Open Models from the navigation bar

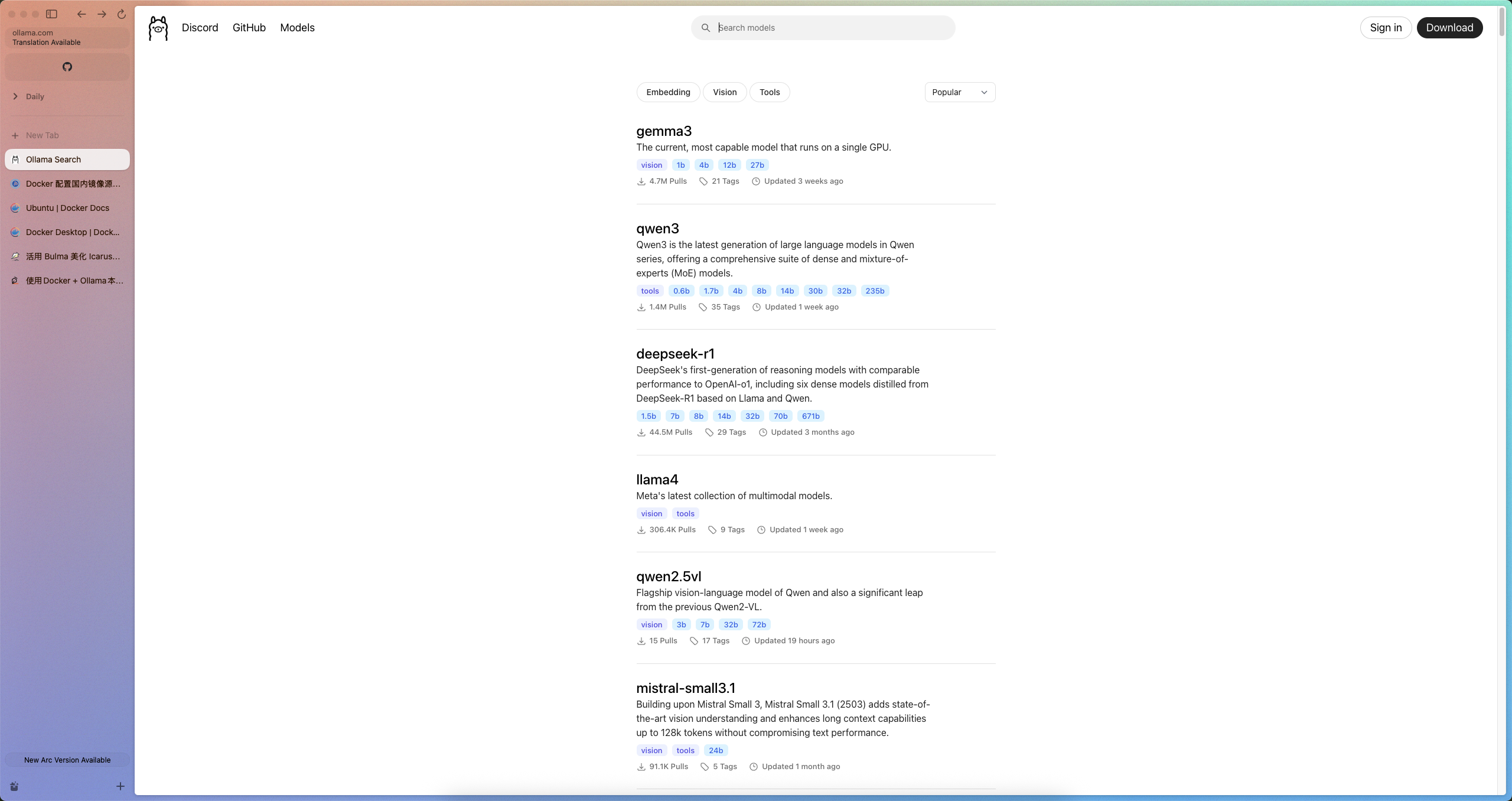(x=297, y=28)
